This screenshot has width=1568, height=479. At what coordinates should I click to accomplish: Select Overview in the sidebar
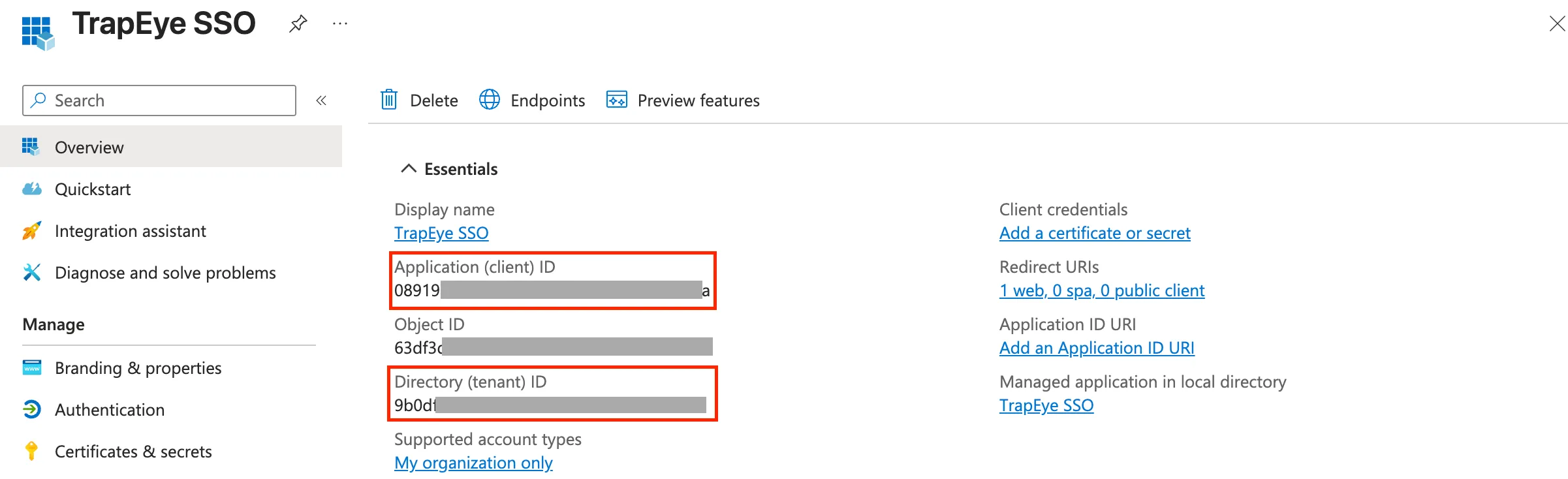coord(89,147)
